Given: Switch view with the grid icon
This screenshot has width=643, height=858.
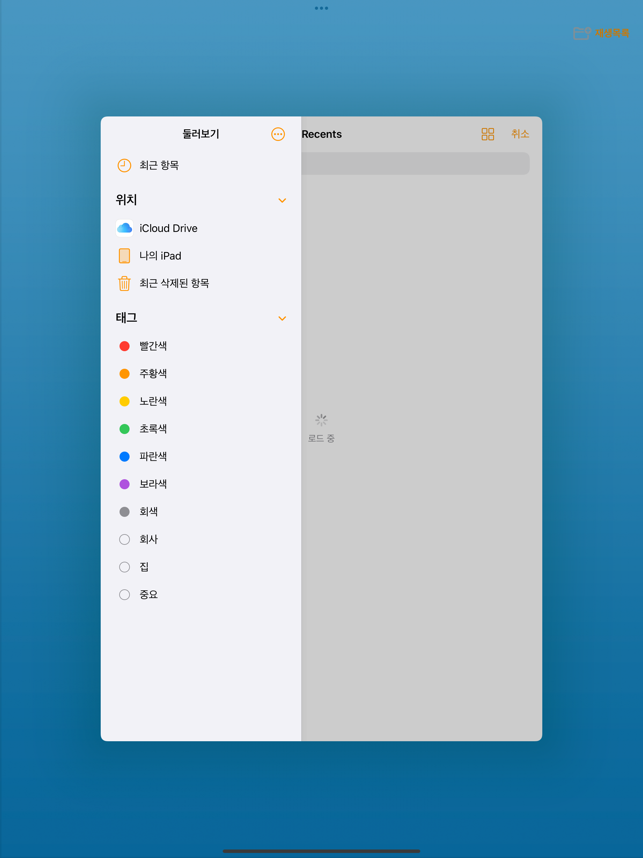Looking at the screenshot, I should 488,134.
